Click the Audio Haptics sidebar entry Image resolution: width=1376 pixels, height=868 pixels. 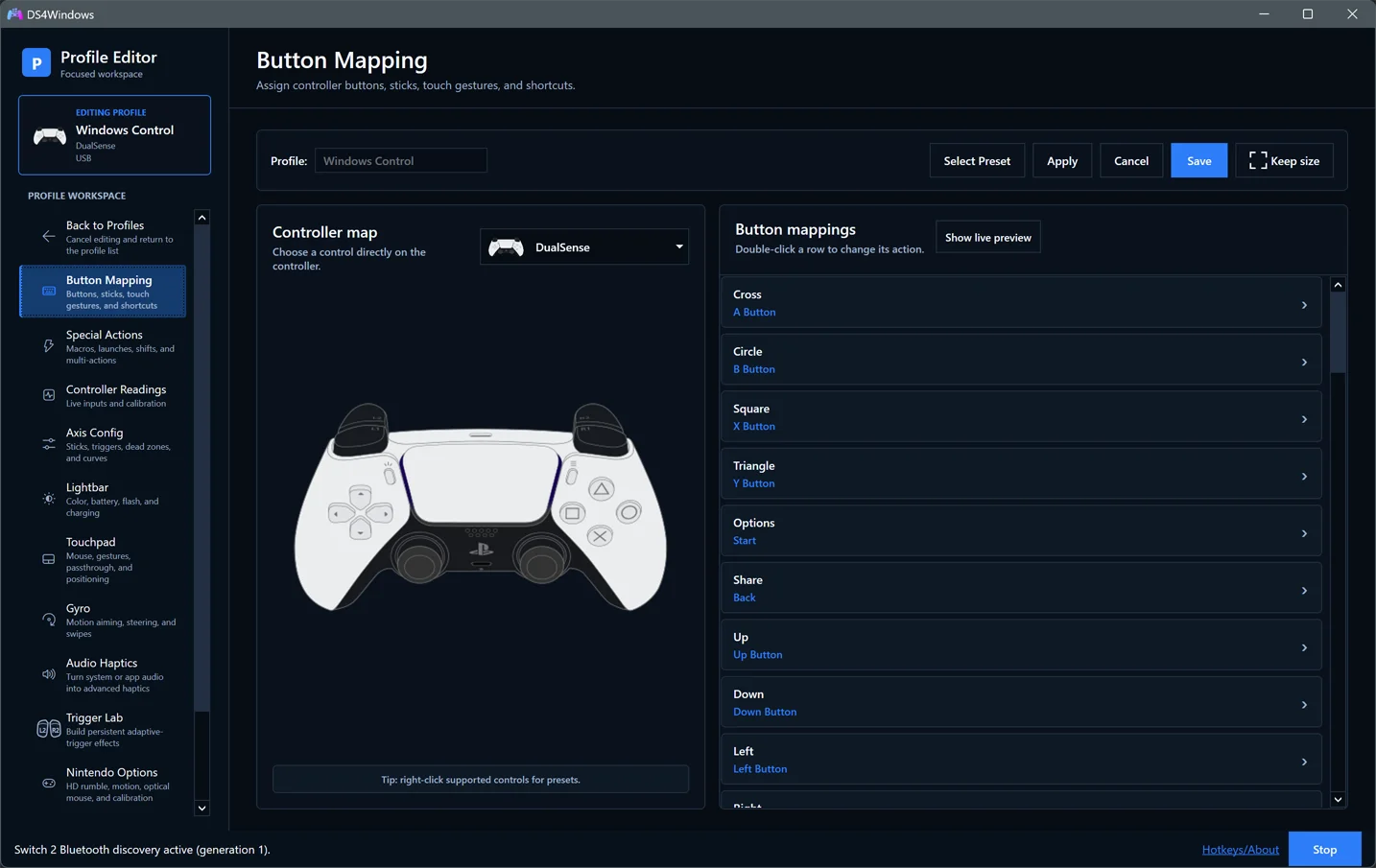(x=103, y=674)
